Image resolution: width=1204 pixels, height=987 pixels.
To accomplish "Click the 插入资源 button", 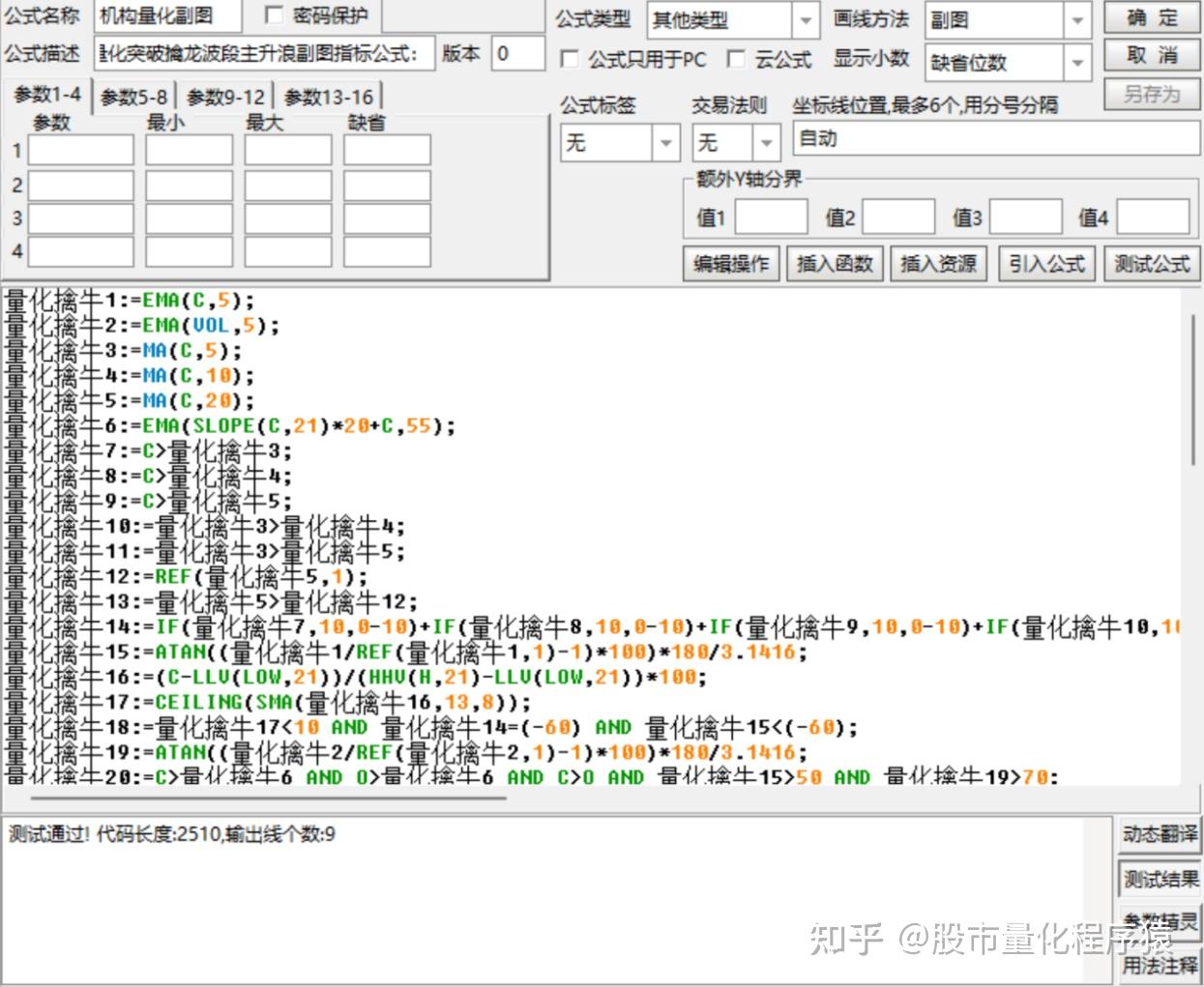I will click(938, 263).
